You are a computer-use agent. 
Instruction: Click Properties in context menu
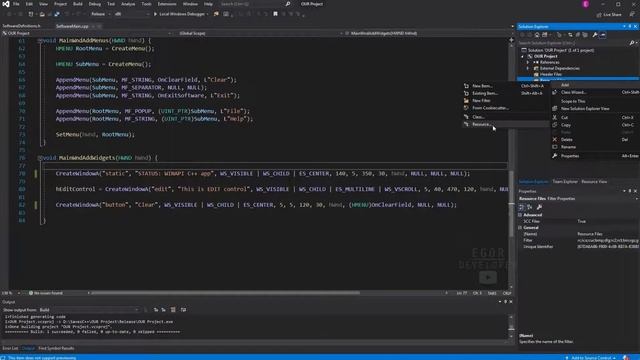595,156
